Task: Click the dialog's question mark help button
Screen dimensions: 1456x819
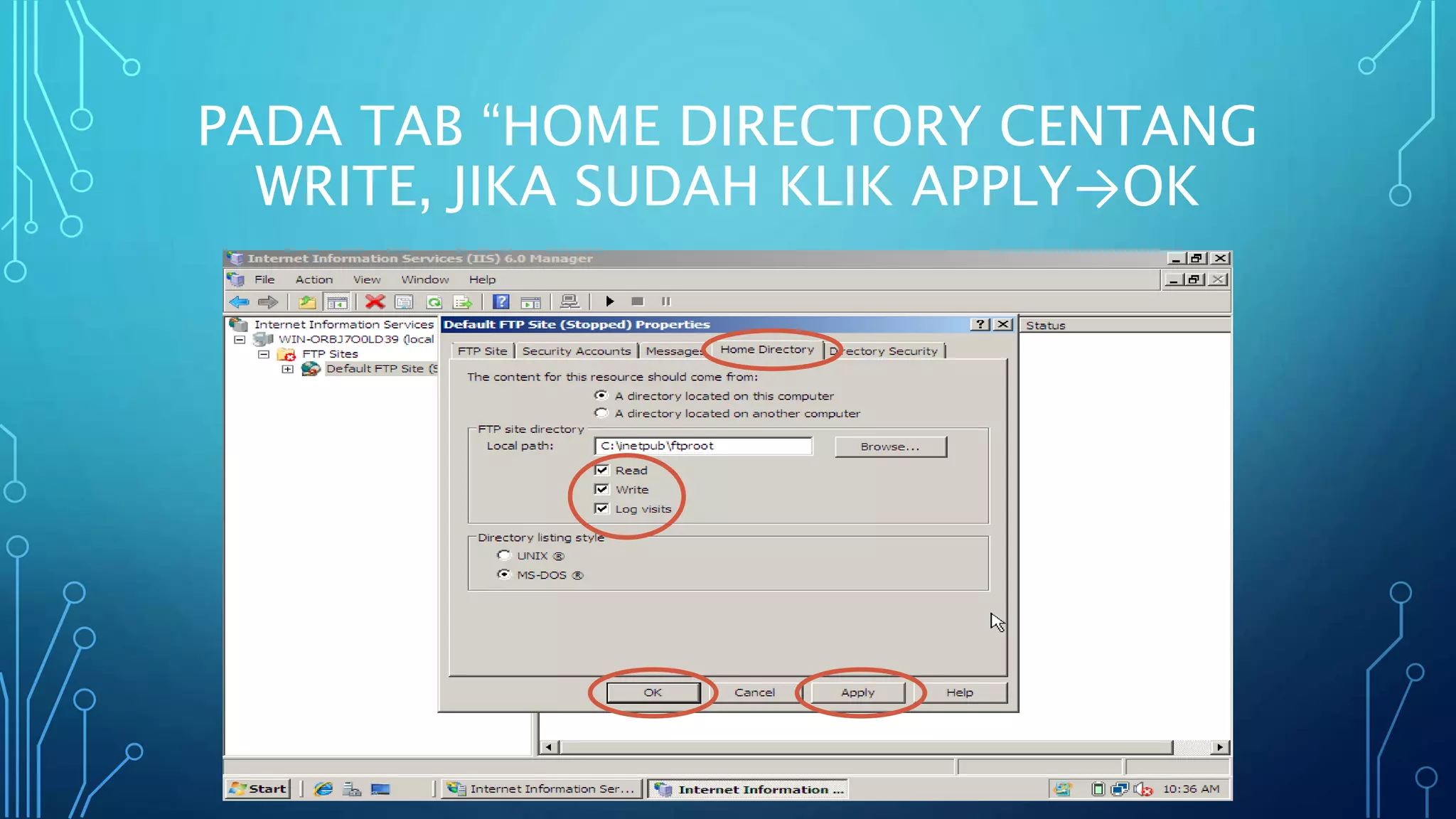Action: (980, 324)
